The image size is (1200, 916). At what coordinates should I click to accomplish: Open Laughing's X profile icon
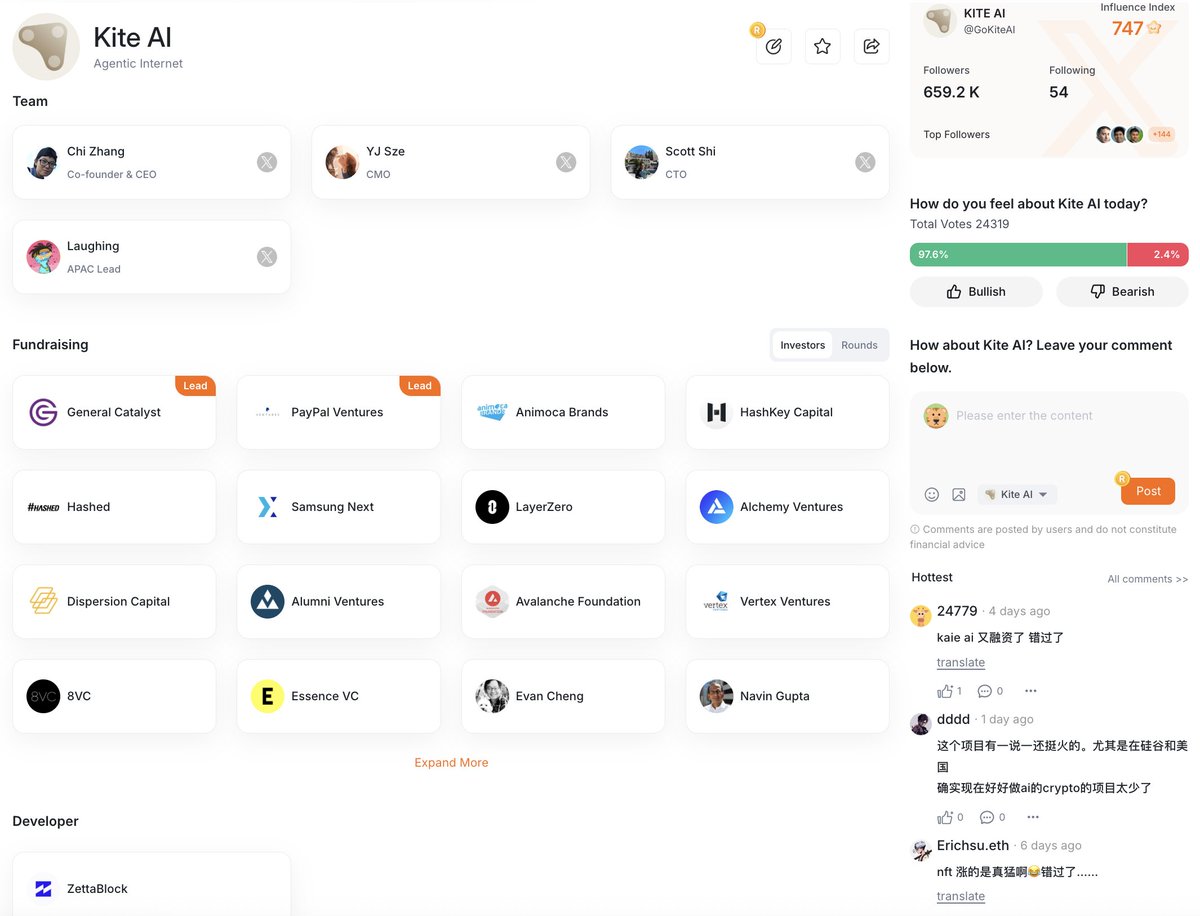coord(266,257)
